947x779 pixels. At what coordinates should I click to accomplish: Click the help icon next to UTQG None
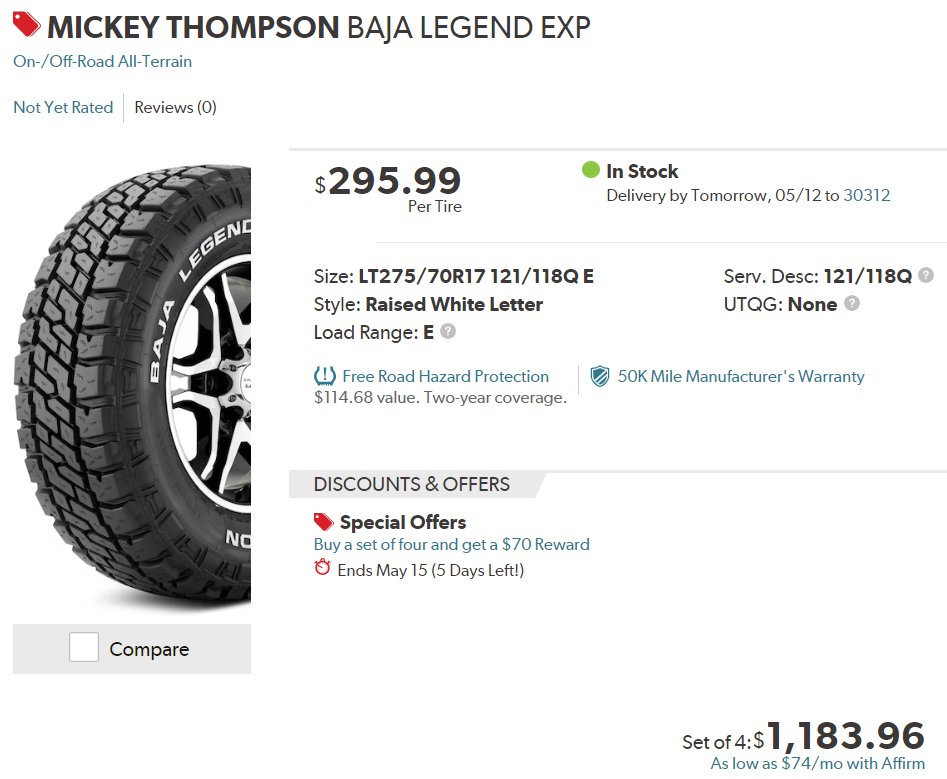pos(852,303)
